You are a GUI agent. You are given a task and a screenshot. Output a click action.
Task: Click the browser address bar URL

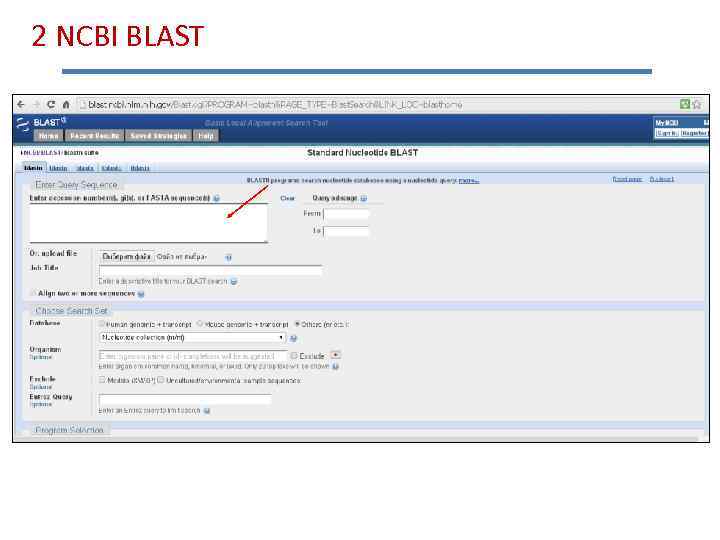click(x=276, y=105)
